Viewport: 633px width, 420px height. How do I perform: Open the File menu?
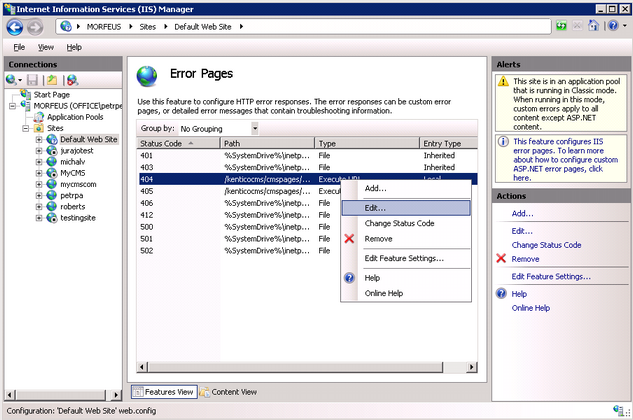coord(19,47)
